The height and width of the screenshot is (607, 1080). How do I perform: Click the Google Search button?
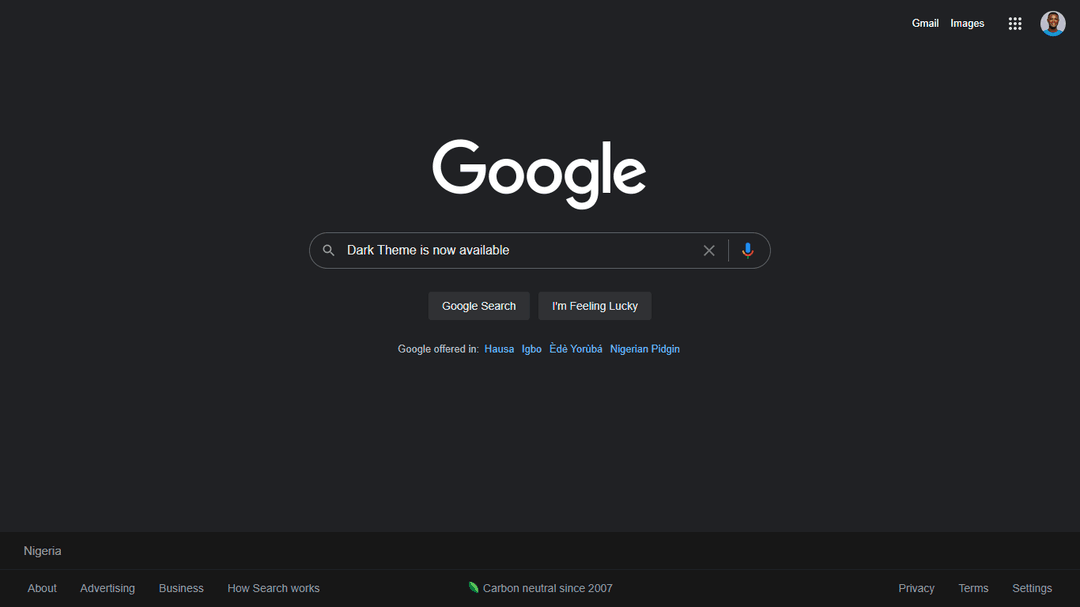coord(479,306)
